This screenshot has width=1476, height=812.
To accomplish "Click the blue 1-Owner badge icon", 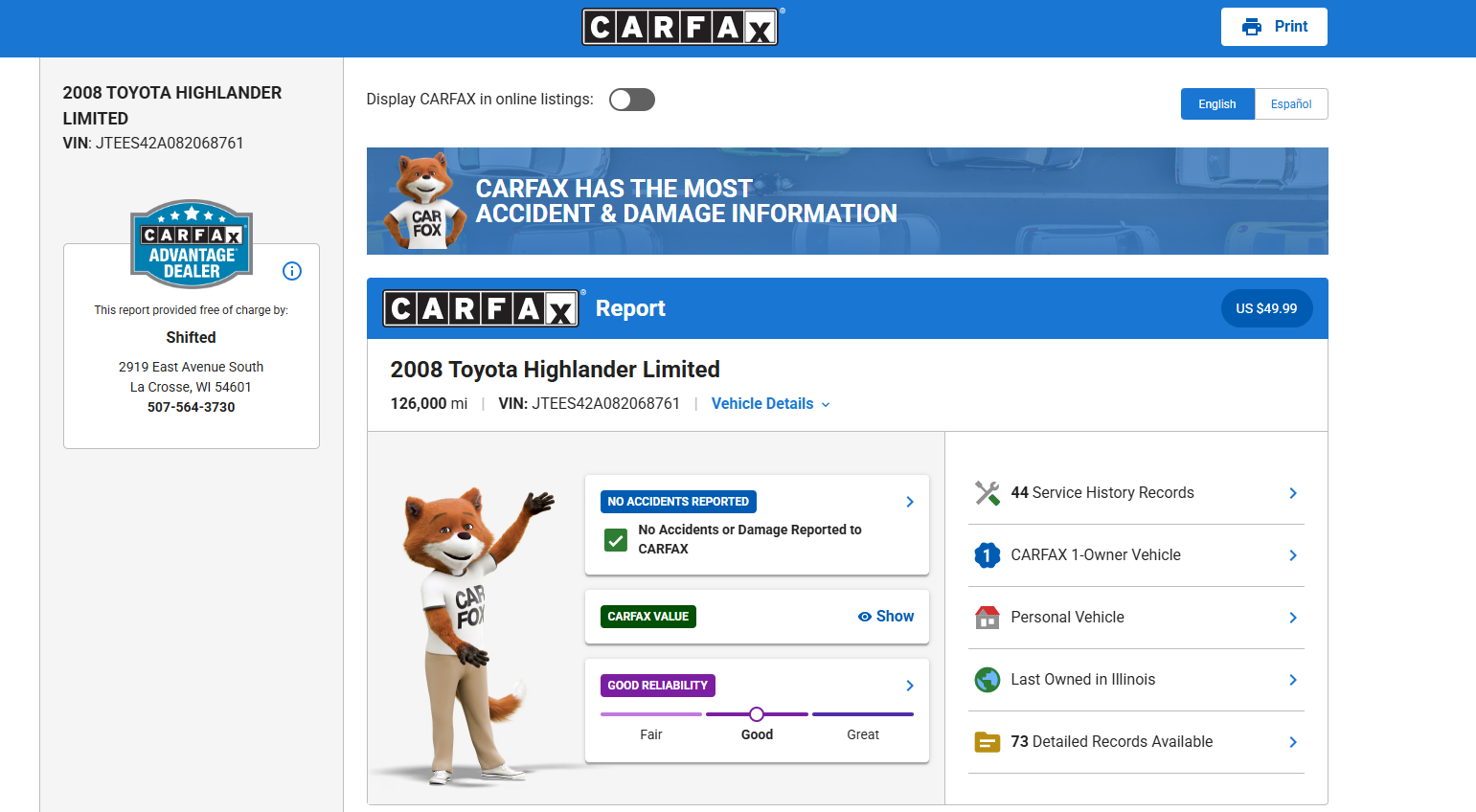I will [x=988, y=555].
